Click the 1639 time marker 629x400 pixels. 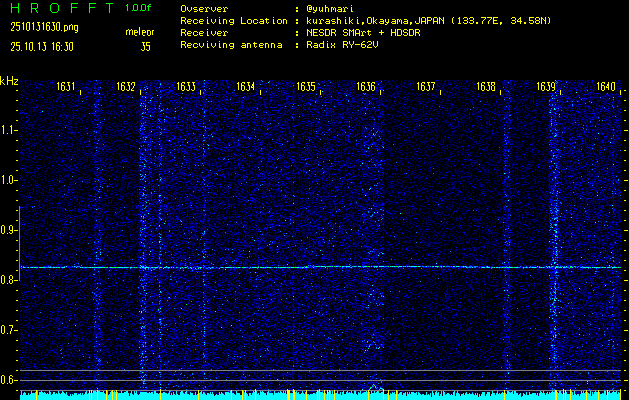pos(546,87)
